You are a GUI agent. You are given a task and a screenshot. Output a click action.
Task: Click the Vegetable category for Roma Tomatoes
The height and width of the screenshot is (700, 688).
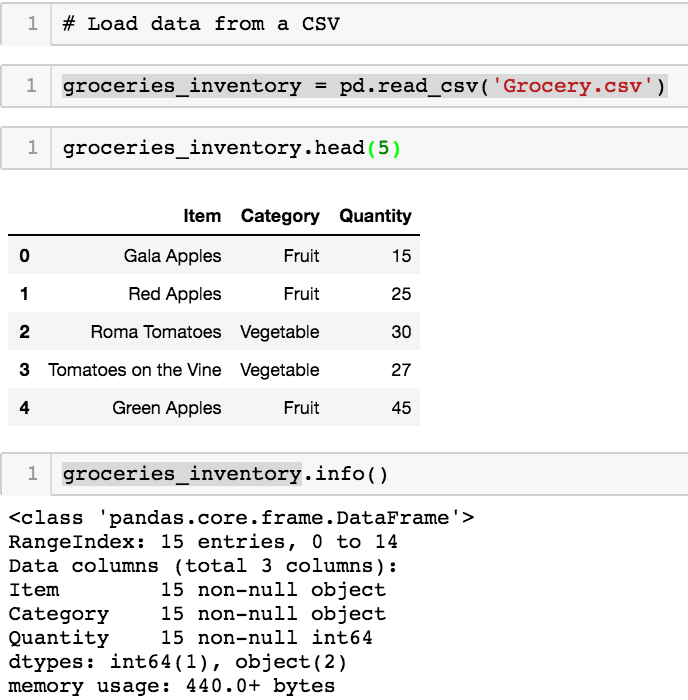(x=280, y=332)
